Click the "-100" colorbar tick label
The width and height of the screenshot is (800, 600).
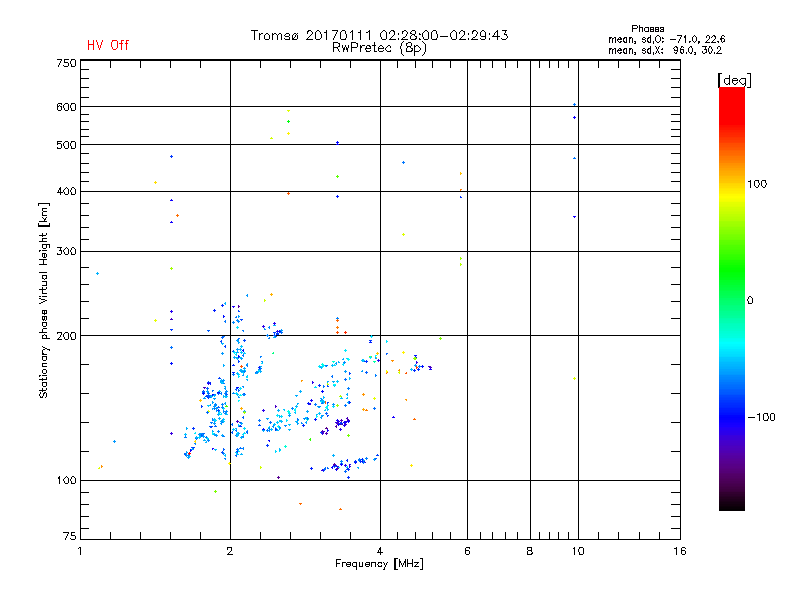tap(761, 417)
